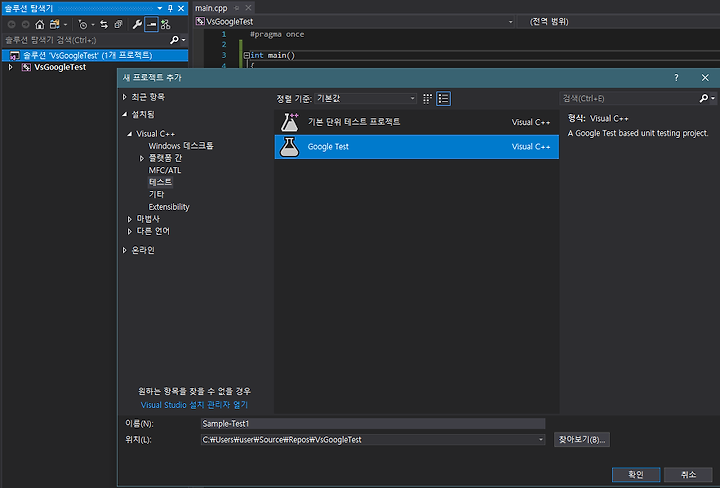This screenshot has height=488, width=720.
Task: Click the template search box in dialog
Action: coord(629,98)
